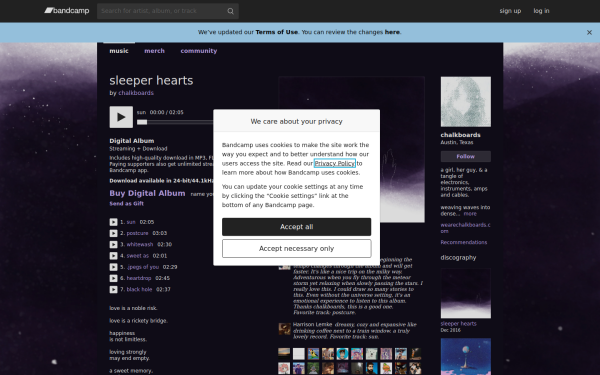Click Send as Gift
Viewport: 600px width, 375px height.
127,204
